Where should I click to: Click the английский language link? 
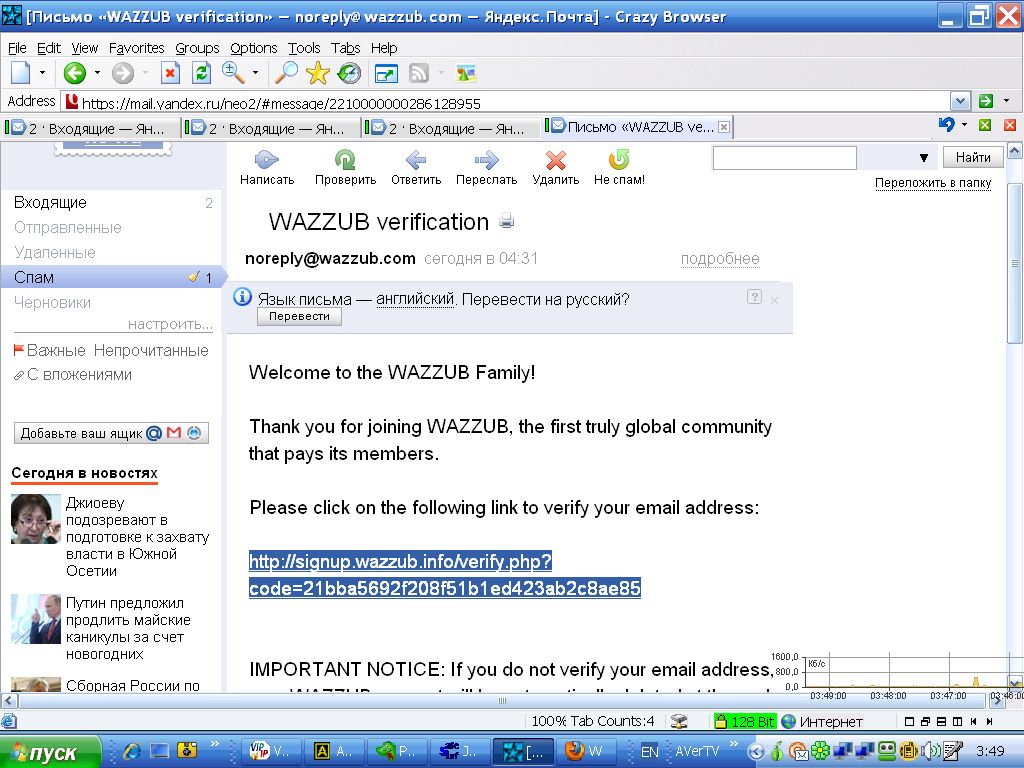[415, 299]
